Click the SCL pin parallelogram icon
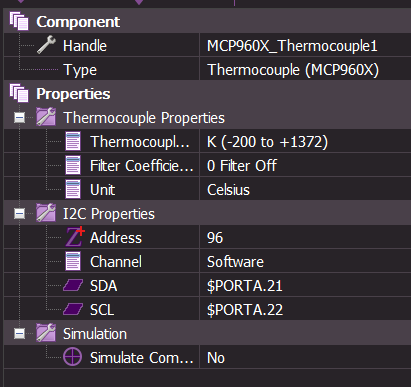411x387 pixels. coord(73,309)
